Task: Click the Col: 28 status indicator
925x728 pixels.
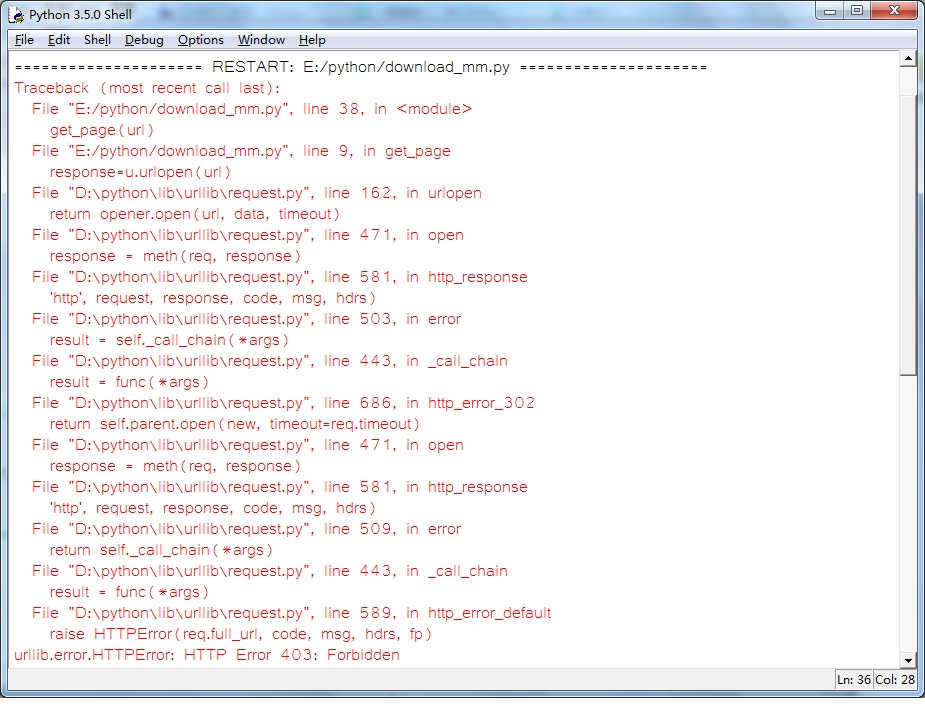Action: coord(896,680)
